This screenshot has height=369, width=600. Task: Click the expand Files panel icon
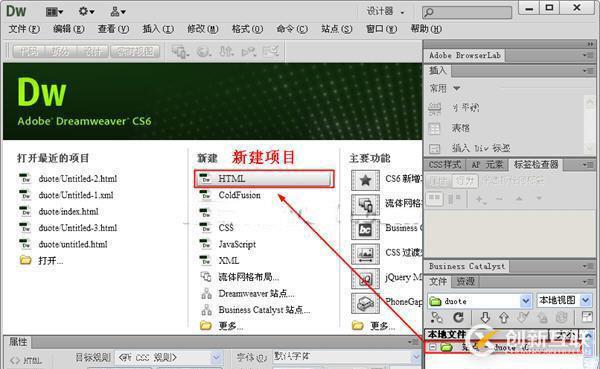pyautogui.click(x=586, y=317)
